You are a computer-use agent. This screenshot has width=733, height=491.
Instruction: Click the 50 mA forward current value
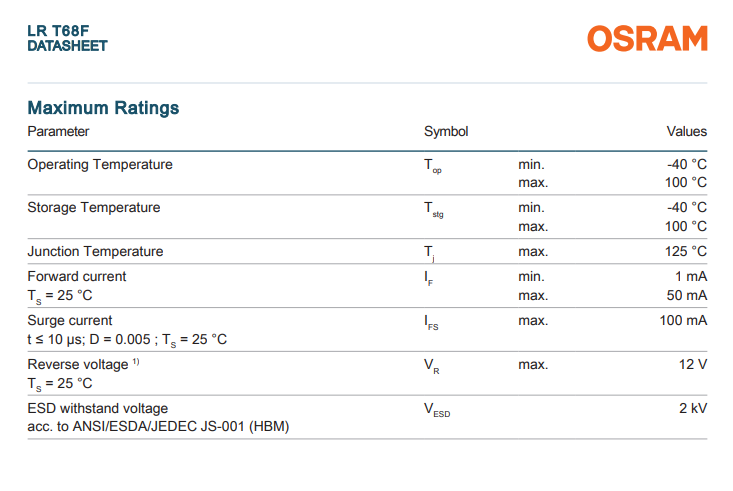point(686,296)
